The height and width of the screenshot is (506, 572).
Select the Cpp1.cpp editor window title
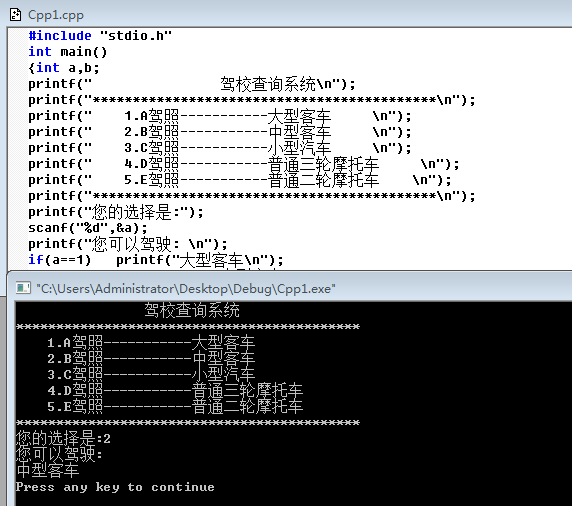[56, 15]
